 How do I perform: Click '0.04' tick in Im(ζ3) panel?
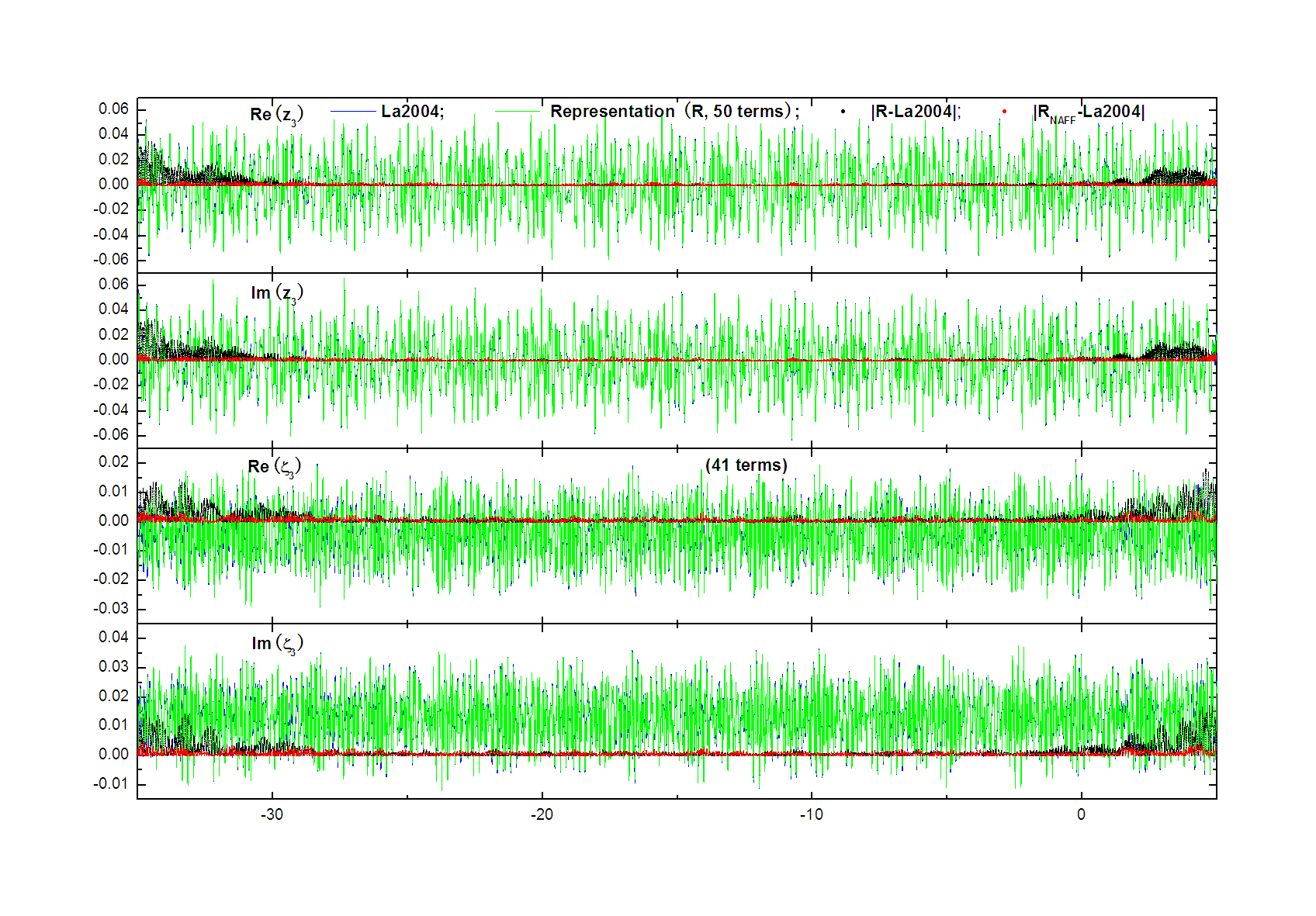113,638
